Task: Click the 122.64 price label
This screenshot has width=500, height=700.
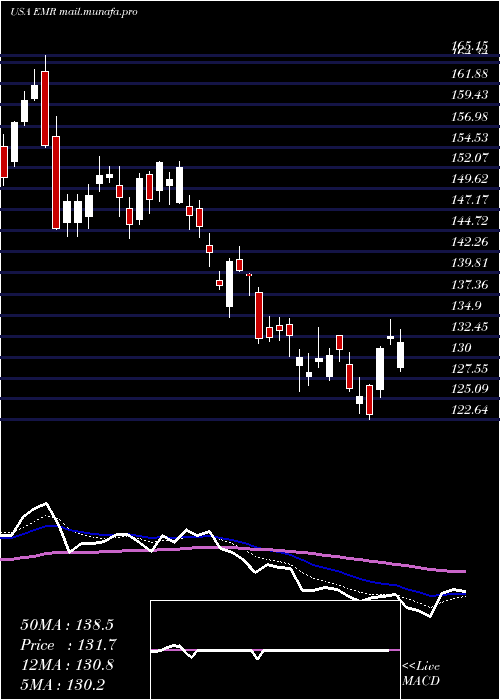Action: tap(469, 410)
